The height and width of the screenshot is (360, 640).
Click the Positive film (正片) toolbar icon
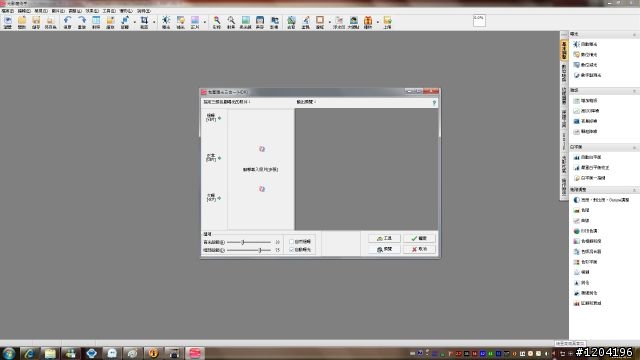coord(195,22)
